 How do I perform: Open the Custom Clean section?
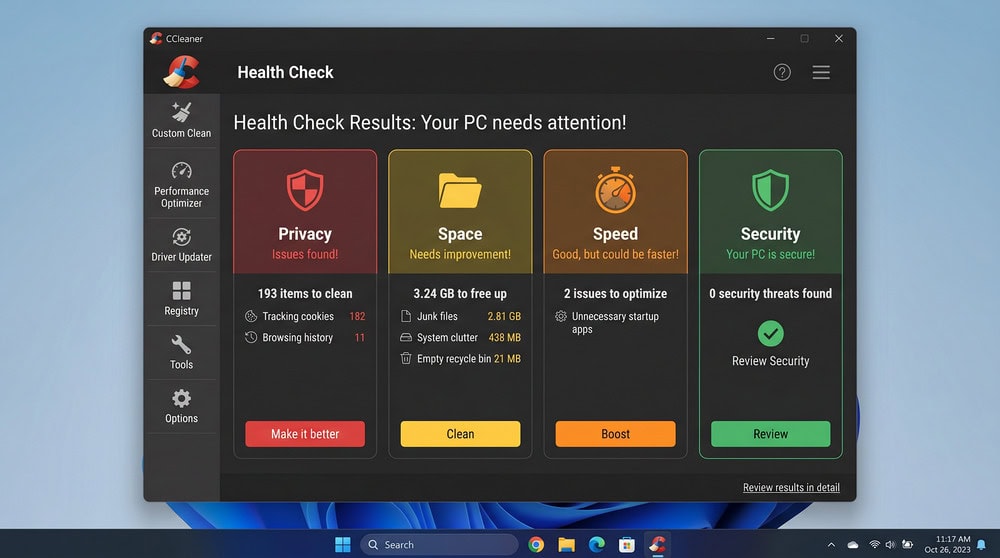click(x=181, y=120)
